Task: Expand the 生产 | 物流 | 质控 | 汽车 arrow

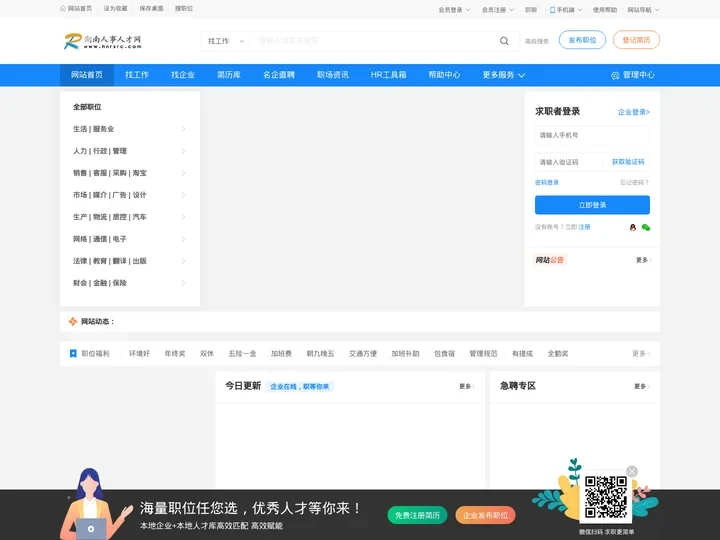Action: point(183,217)
